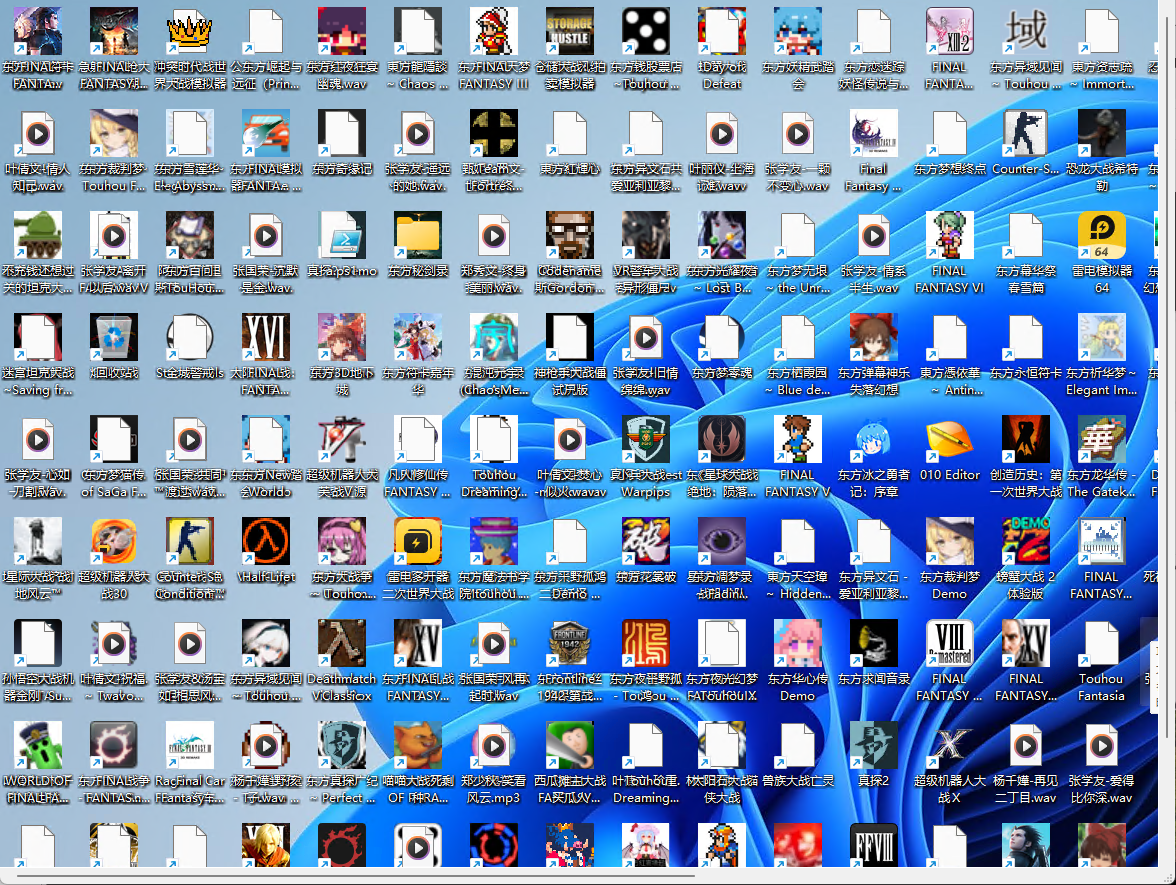The height and width of the screenshot is (885, 1176).
Task: Launch 超级机器人大战X shortcut
Action: [x=950, y=746]
